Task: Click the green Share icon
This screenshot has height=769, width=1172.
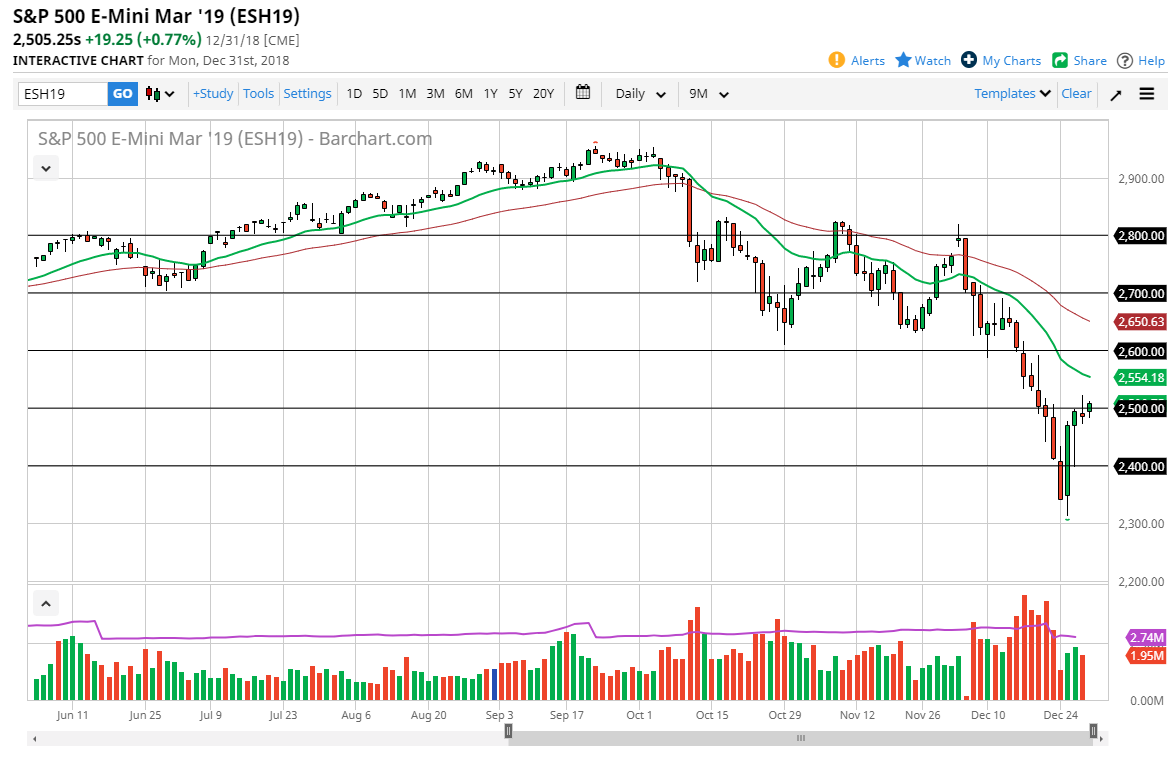Action: [x=1058, y=60]
